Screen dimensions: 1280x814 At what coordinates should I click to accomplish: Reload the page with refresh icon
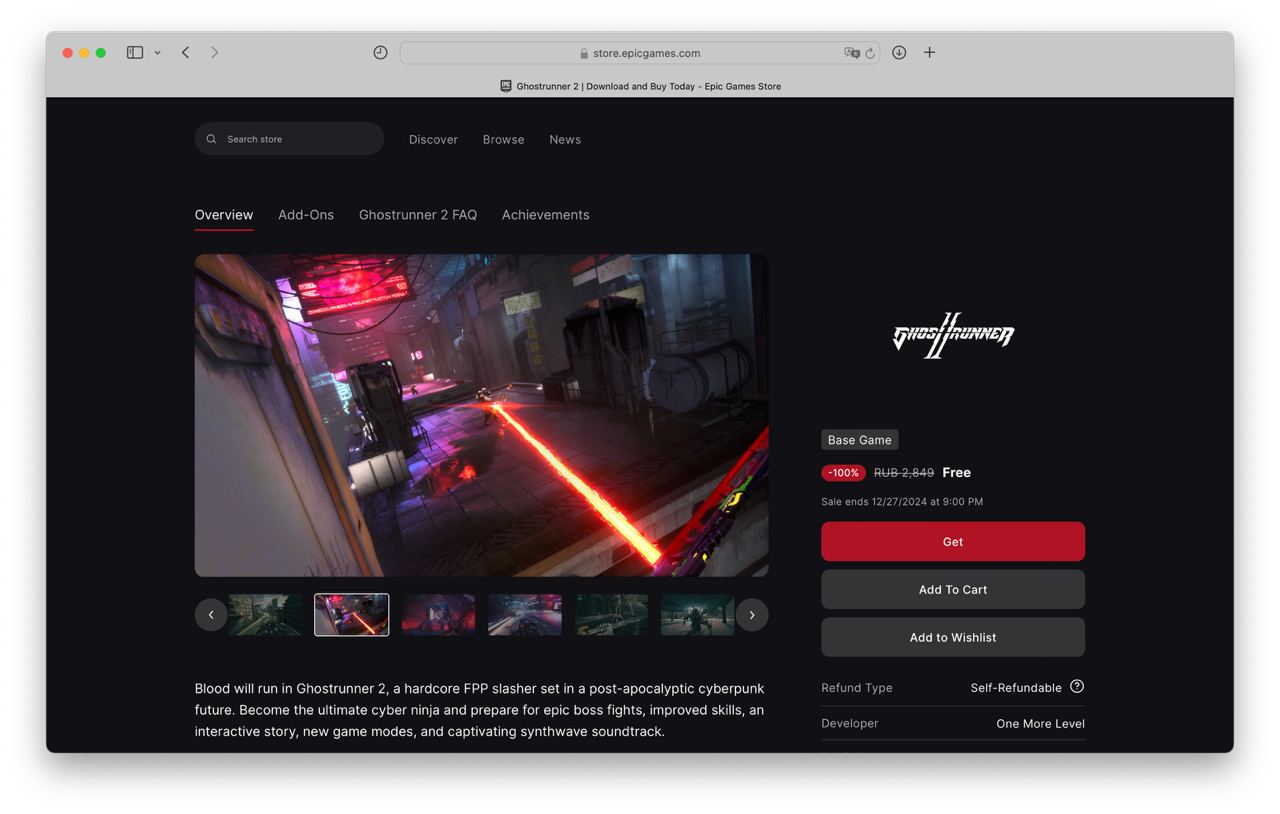(x=870, y=53)
